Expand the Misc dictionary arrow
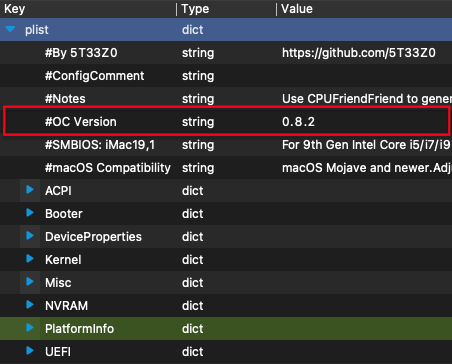 [30, 282]
